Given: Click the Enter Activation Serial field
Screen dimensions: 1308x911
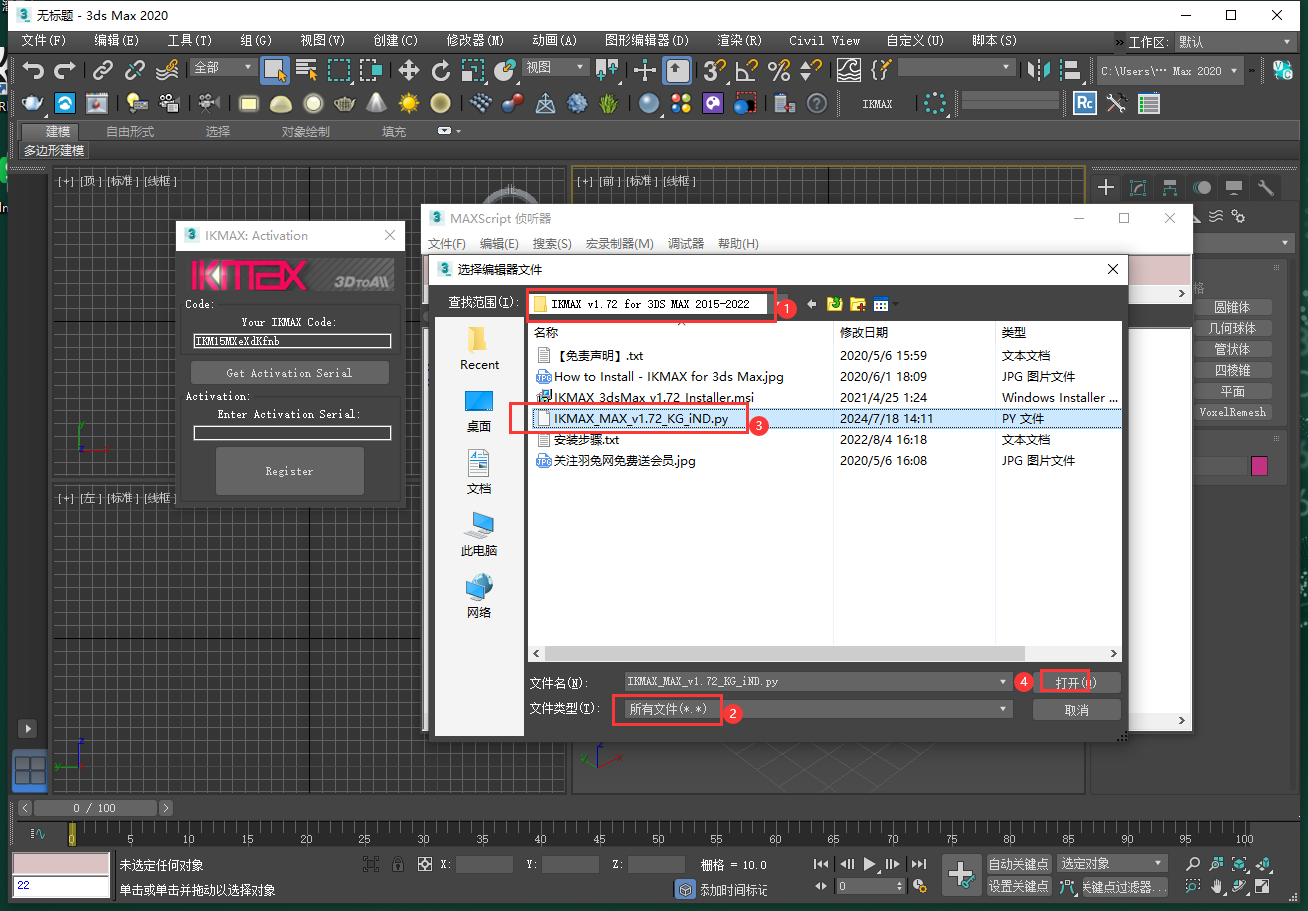Looking at the screenshot, I should tap(292, 433).
